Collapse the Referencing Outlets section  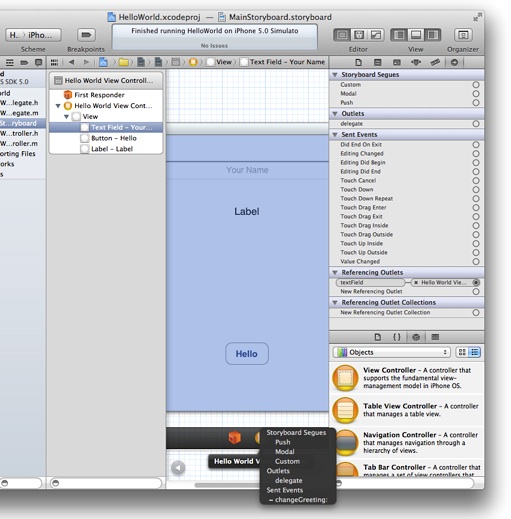335,273
